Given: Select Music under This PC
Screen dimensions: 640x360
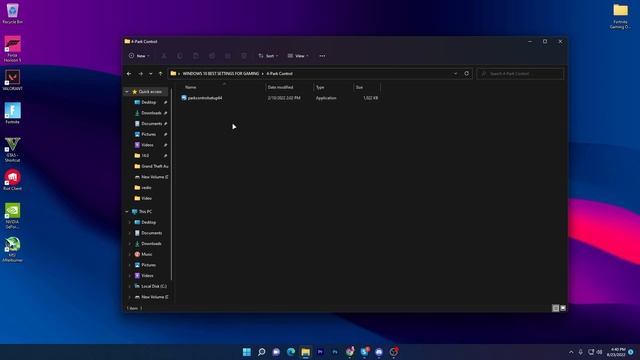Looking at the screenshot, I should (x=144, y=254).
